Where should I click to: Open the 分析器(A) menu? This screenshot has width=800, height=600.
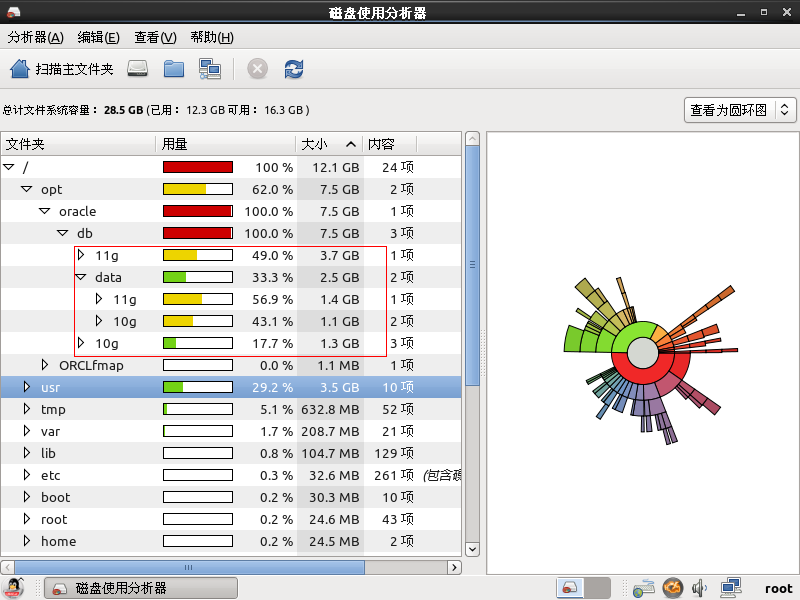pos(35,37)
